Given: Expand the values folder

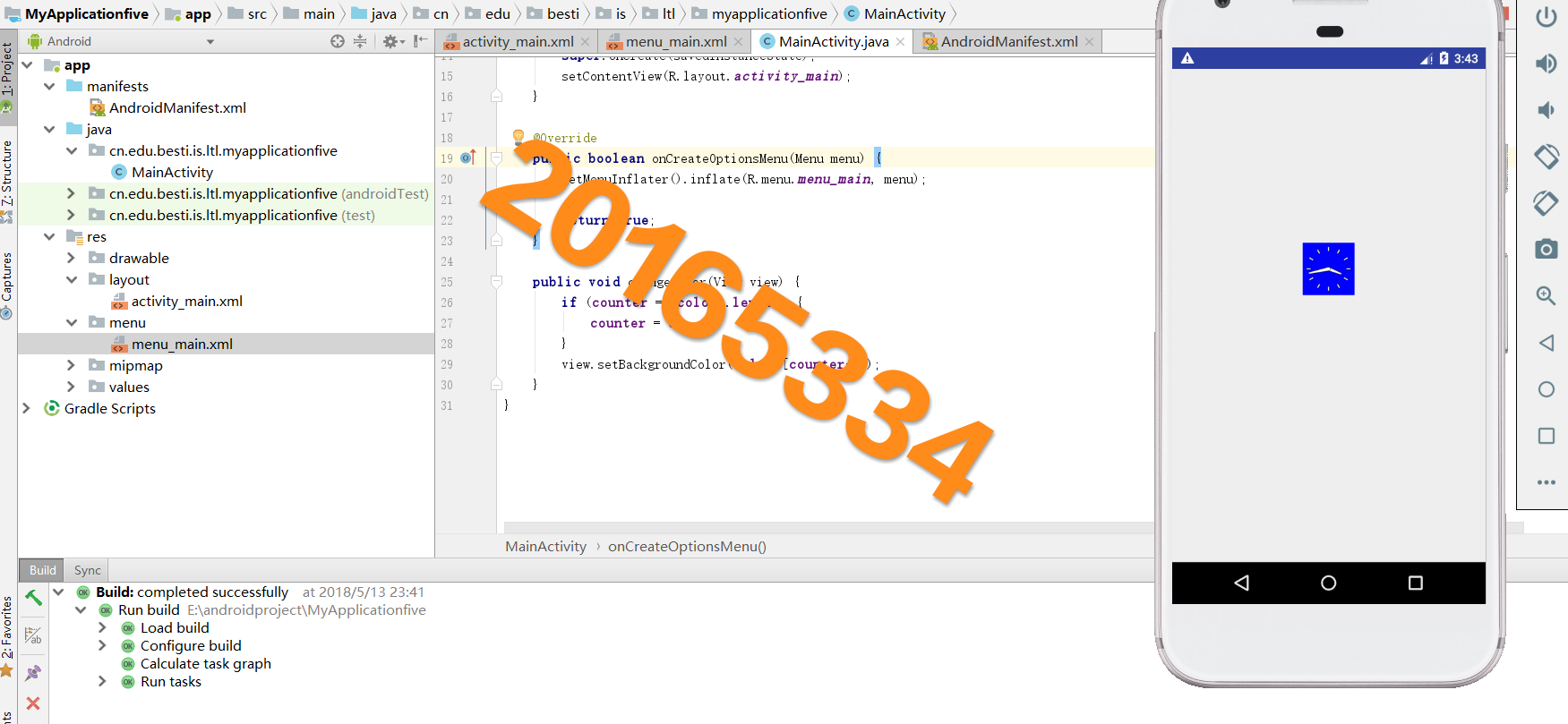Looking at the screenshot, I should (71, 388).
